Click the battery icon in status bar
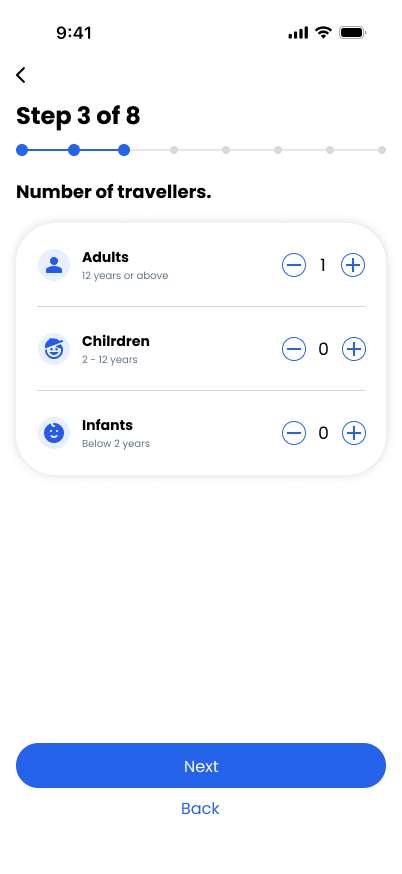Screen dimensions: 402x874 click(352, 33)
